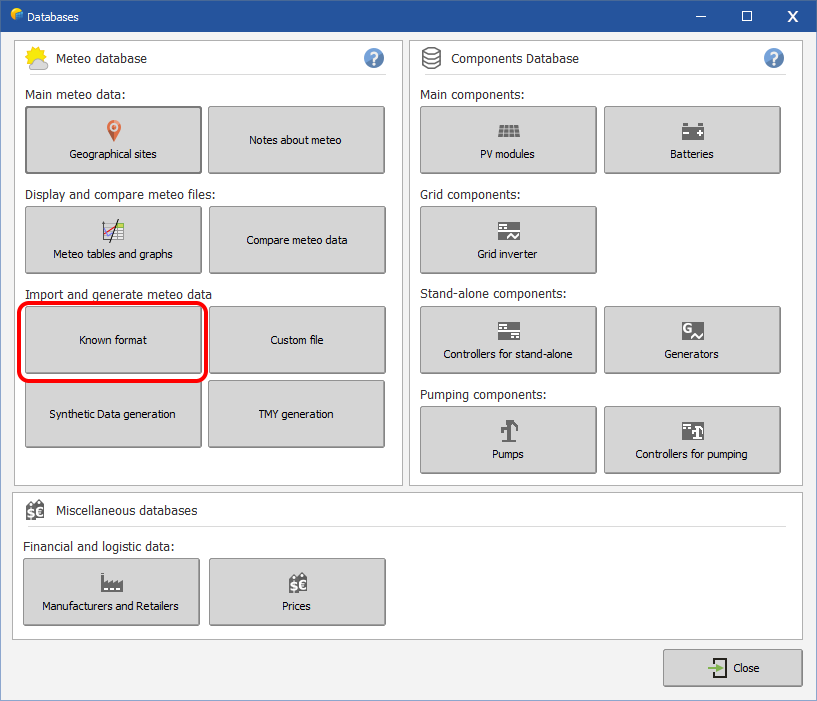Image resolution: width=817 pixels, height=701 pixels.
Task: Open the Batteries database
Action: click(692, 140)
